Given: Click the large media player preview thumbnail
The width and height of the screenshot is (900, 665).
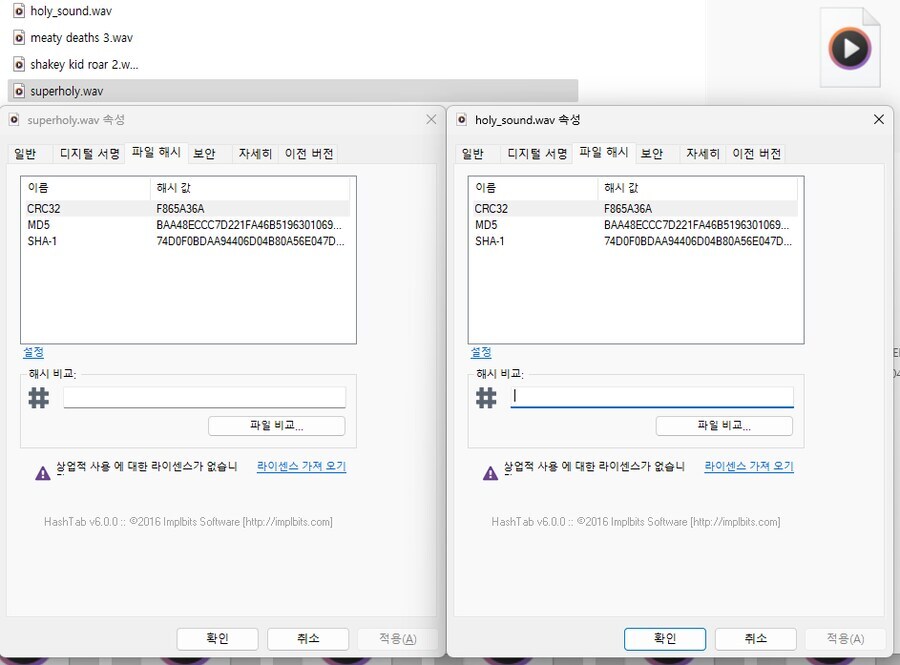Looking at the screenshot, I should coord(849,48).
